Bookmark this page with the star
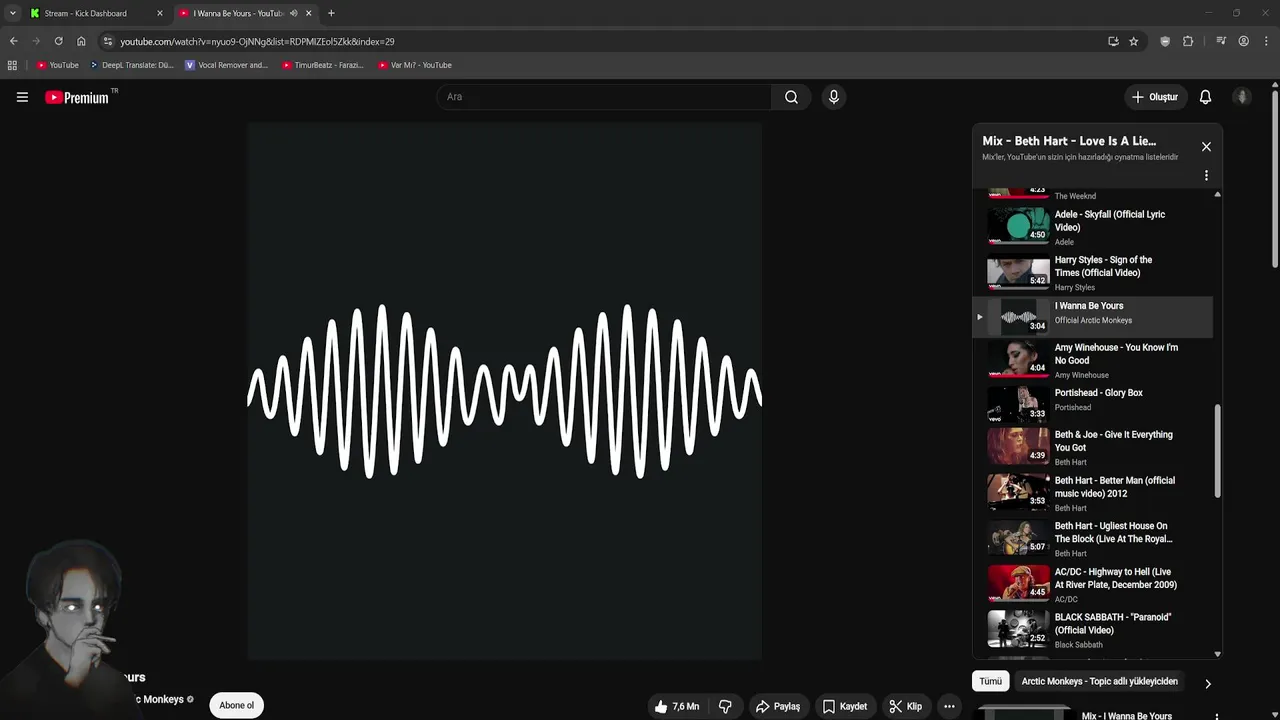 point(1133,41)
